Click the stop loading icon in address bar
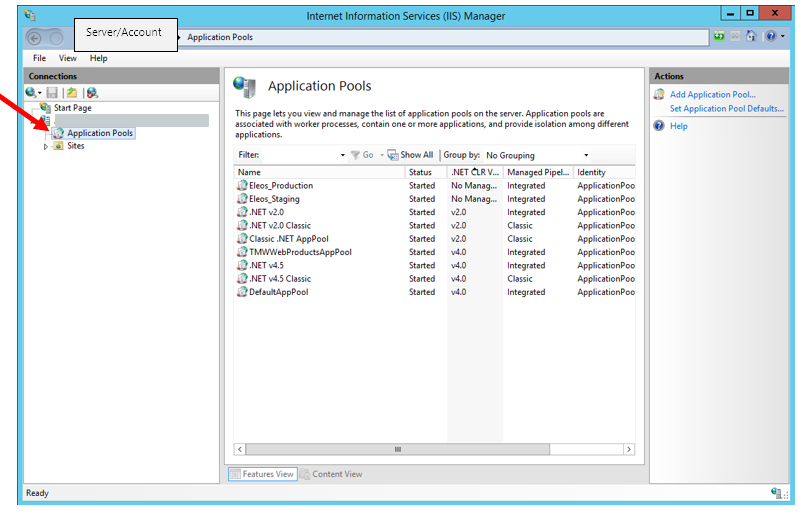 click(735, 36)
